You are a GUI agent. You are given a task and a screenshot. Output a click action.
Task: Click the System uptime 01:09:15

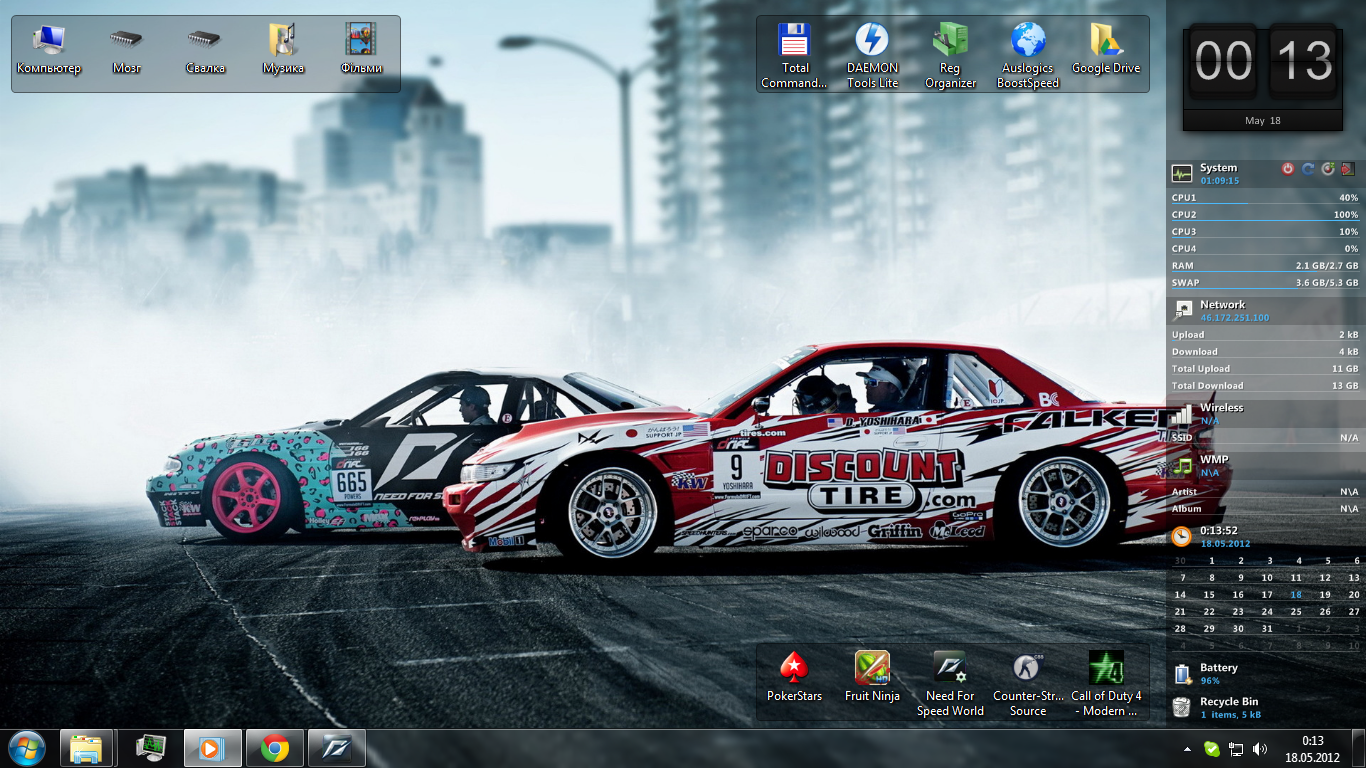click(x=1220, y=181)
